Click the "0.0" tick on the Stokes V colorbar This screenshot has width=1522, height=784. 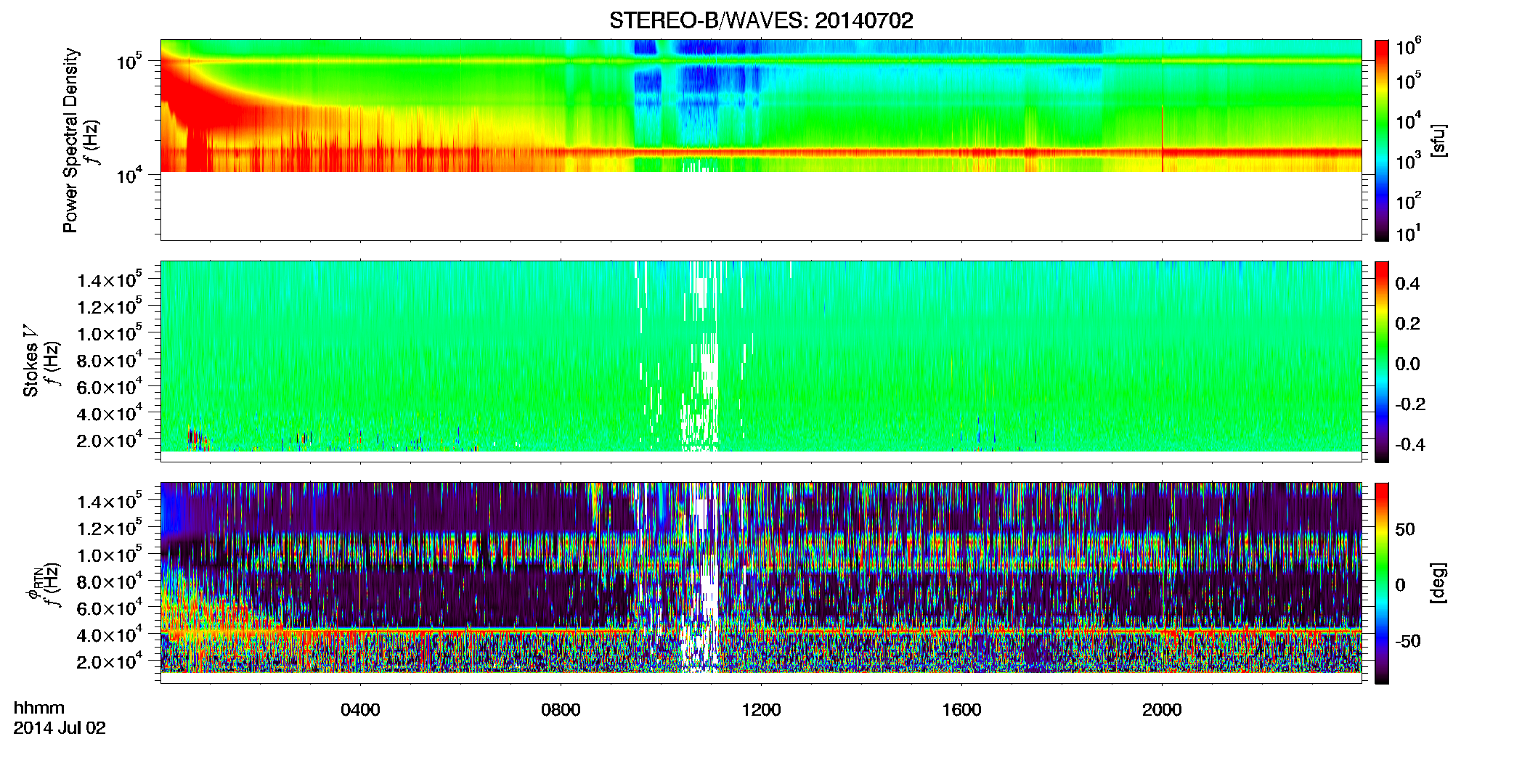(x=1407, y=364)
